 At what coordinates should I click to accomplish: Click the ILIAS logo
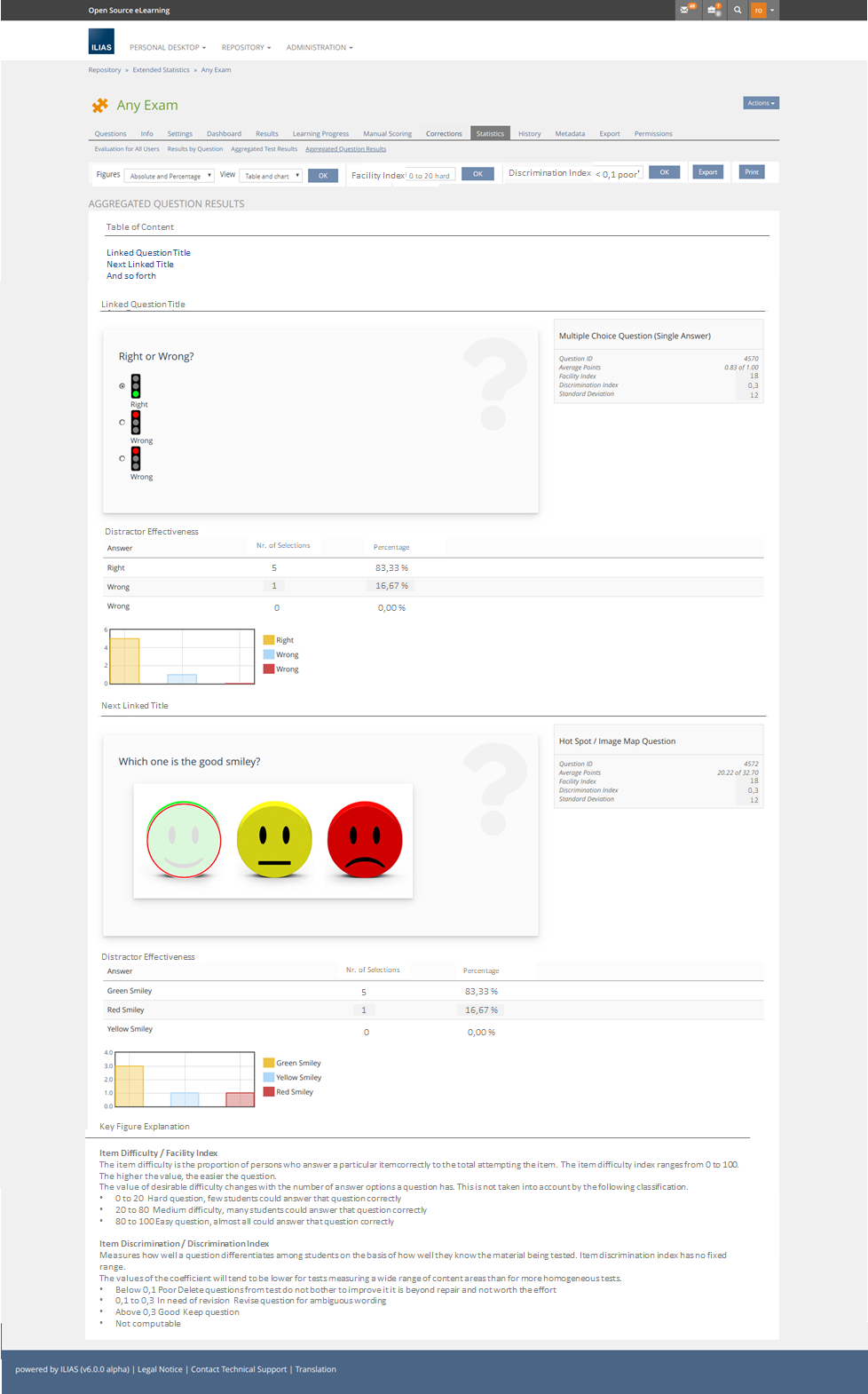(x=101, y=42)
